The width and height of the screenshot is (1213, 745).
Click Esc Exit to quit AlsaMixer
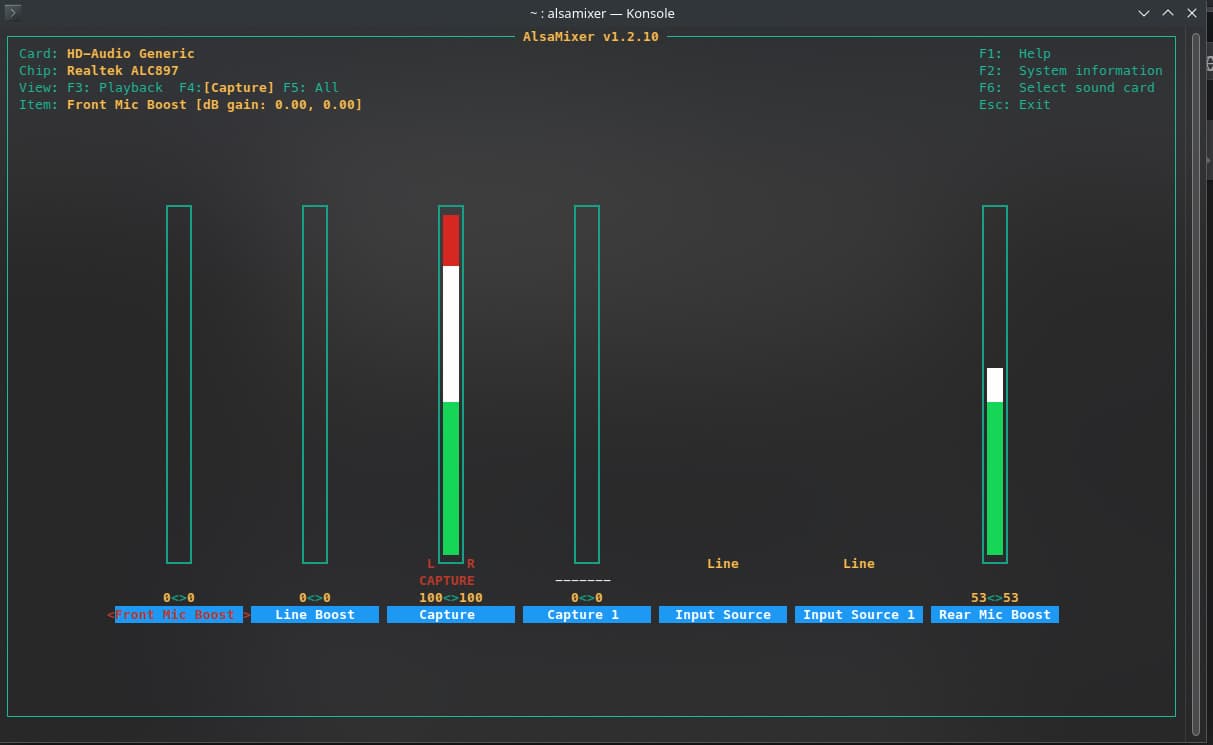pyautogui.click(x=1014, y=105)
